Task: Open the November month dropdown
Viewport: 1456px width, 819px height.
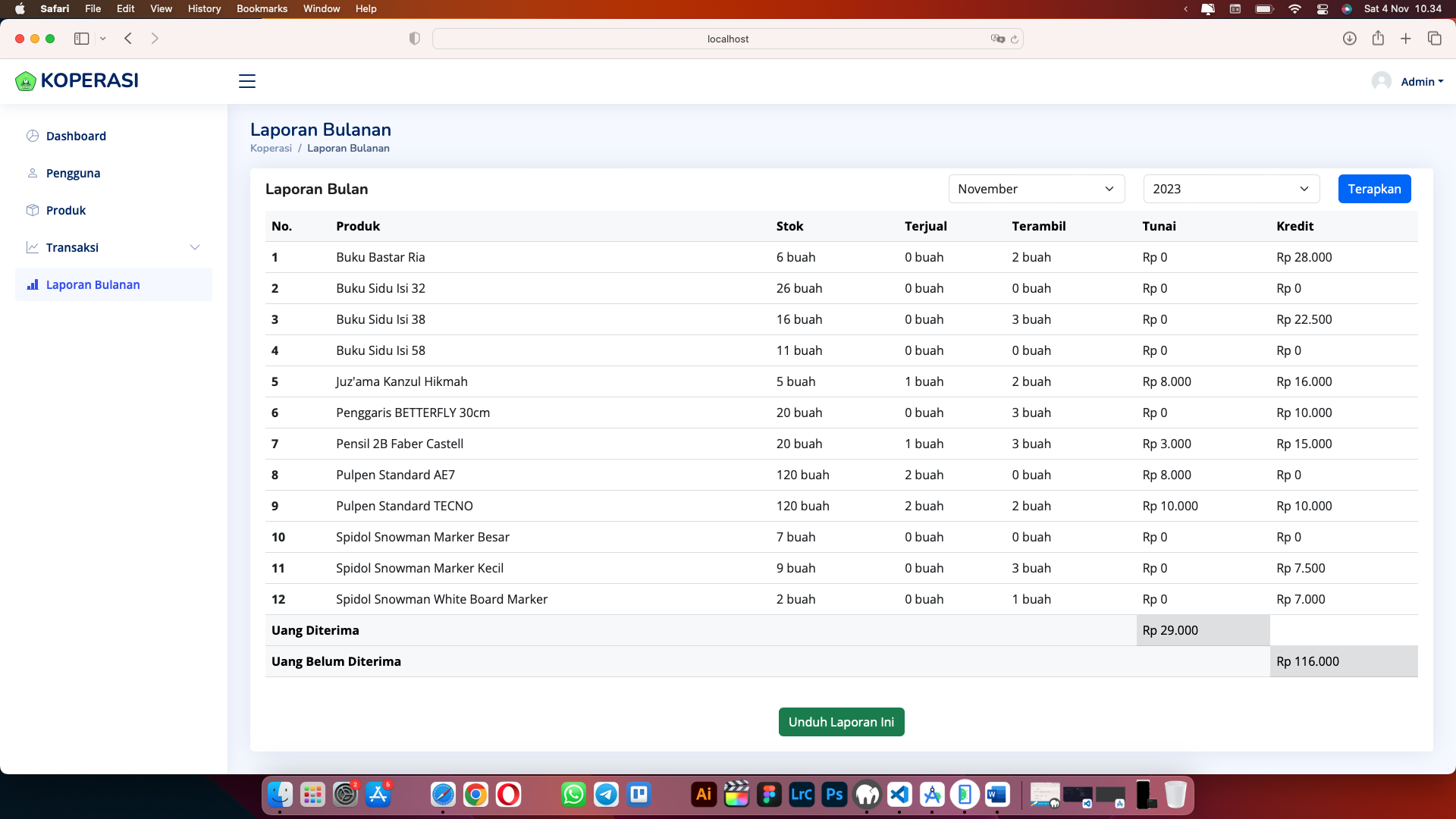Action: pos(1035,189)
